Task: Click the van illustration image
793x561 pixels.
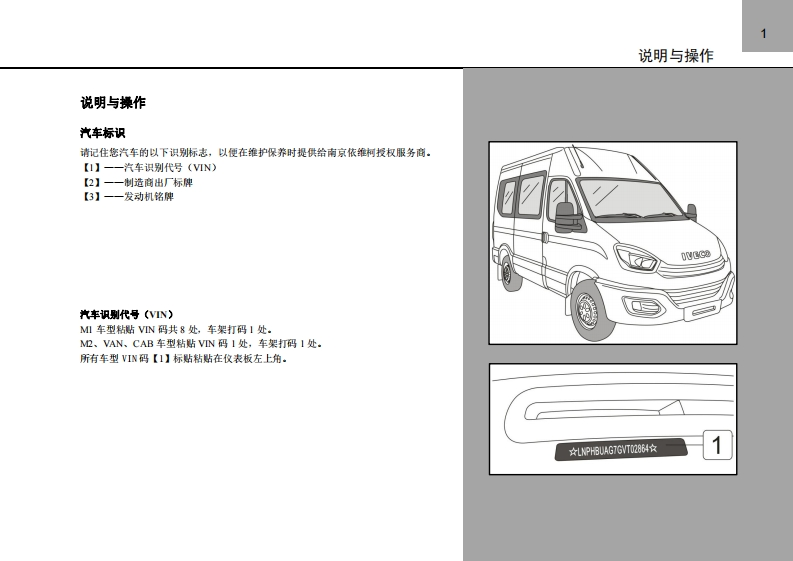Action: (x=612, y=244)
